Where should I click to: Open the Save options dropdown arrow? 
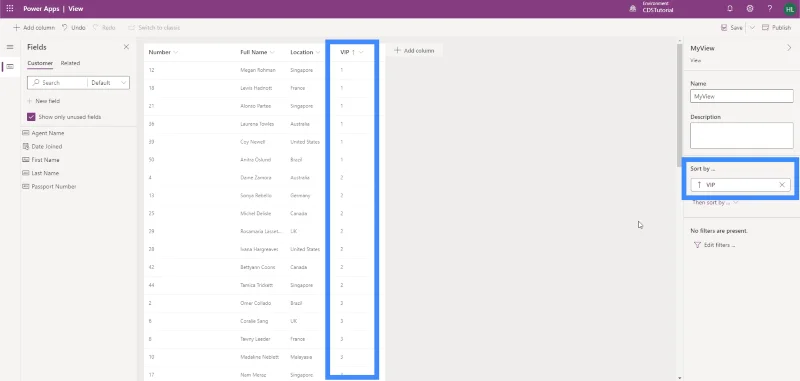point(752,28)
